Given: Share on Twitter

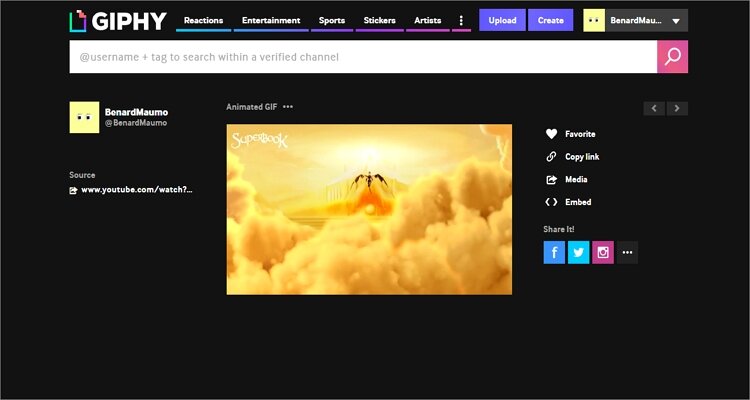Looking at the screenshot, I should click(579, 252).
